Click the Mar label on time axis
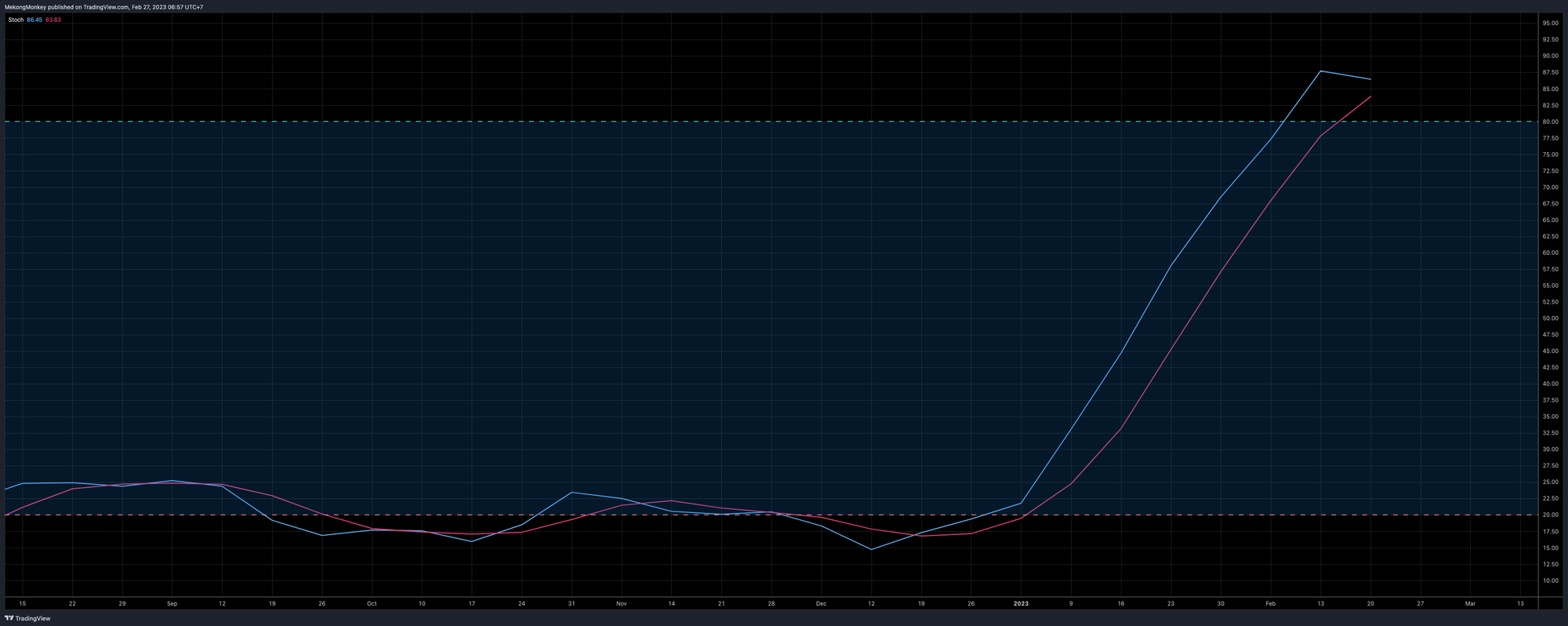1568x626 pixels. pyautogui.click(x=1471, y=604)
